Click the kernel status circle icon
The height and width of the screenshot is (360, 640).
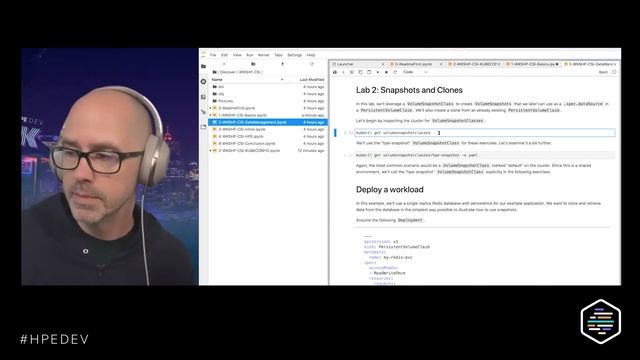(614, 72)
